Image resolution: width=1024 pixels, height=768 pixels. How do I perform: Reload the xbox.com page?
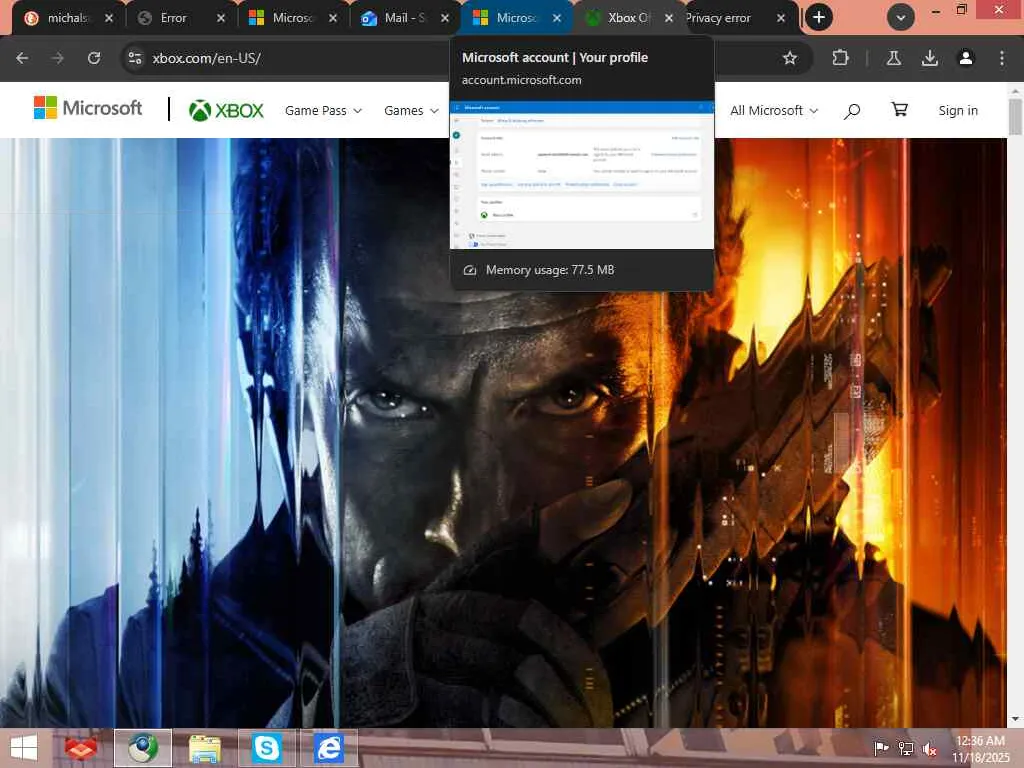click(x=94, y=58)
